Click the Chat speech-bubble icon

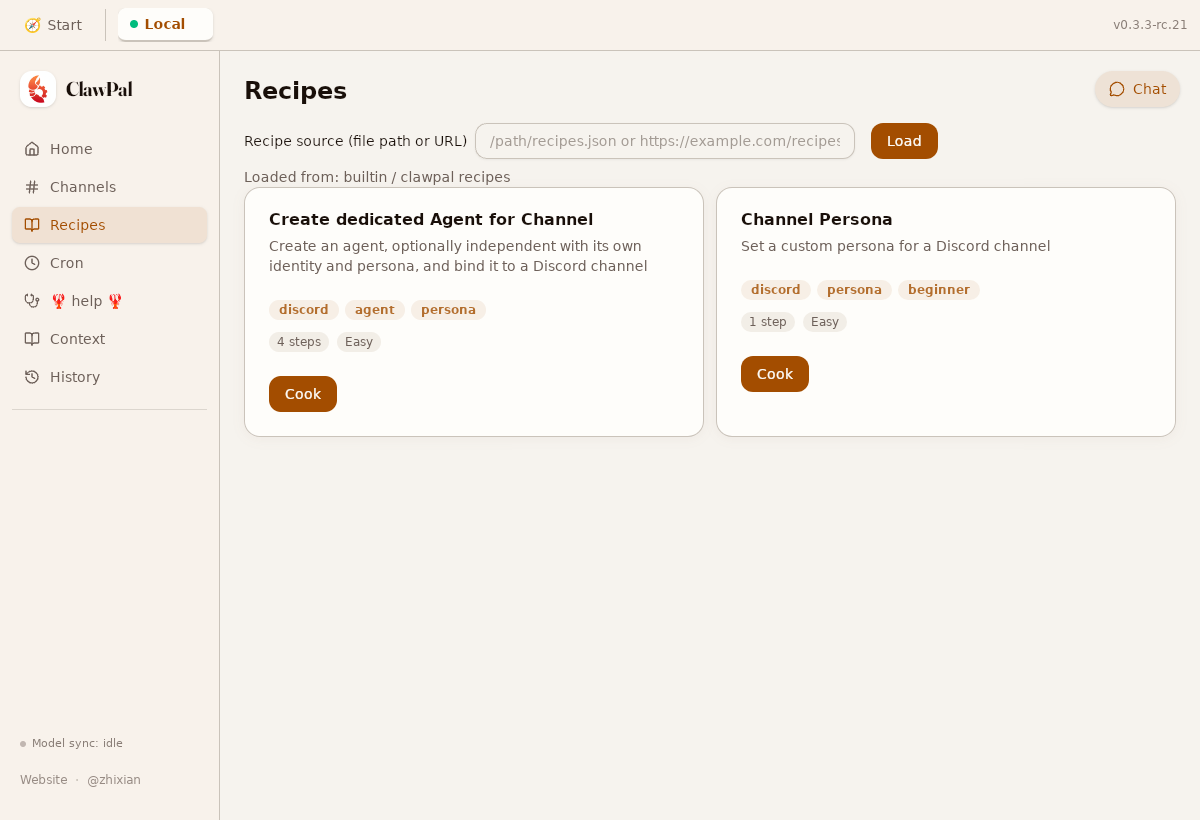point(1117,89)
